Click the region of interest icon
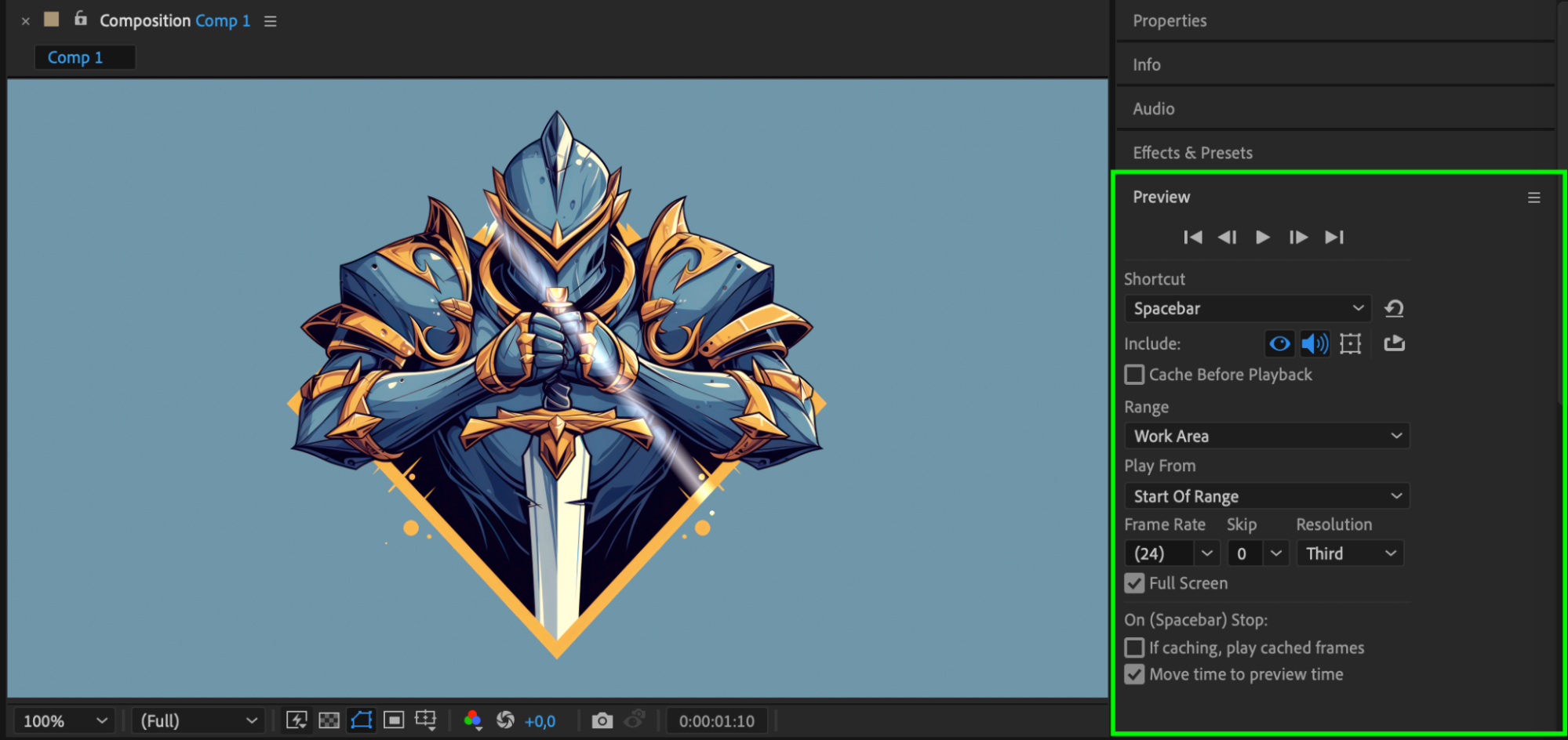 pos(394,720)
